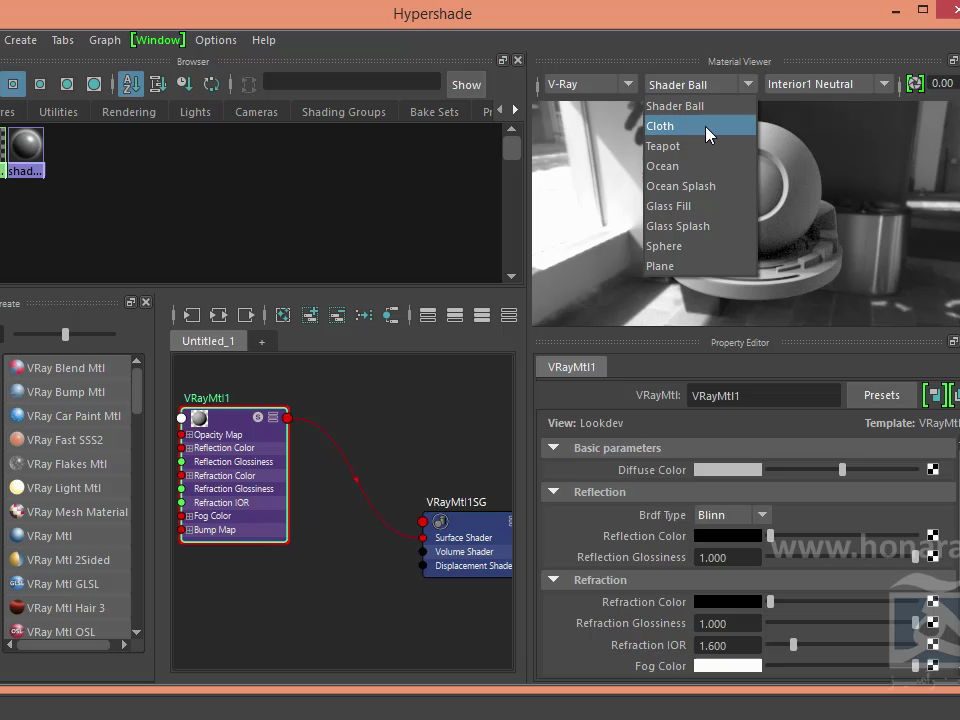960x720 pixels.
Task: Click the map checker button for Diffuse Color
Action: (x=932, y=470)
